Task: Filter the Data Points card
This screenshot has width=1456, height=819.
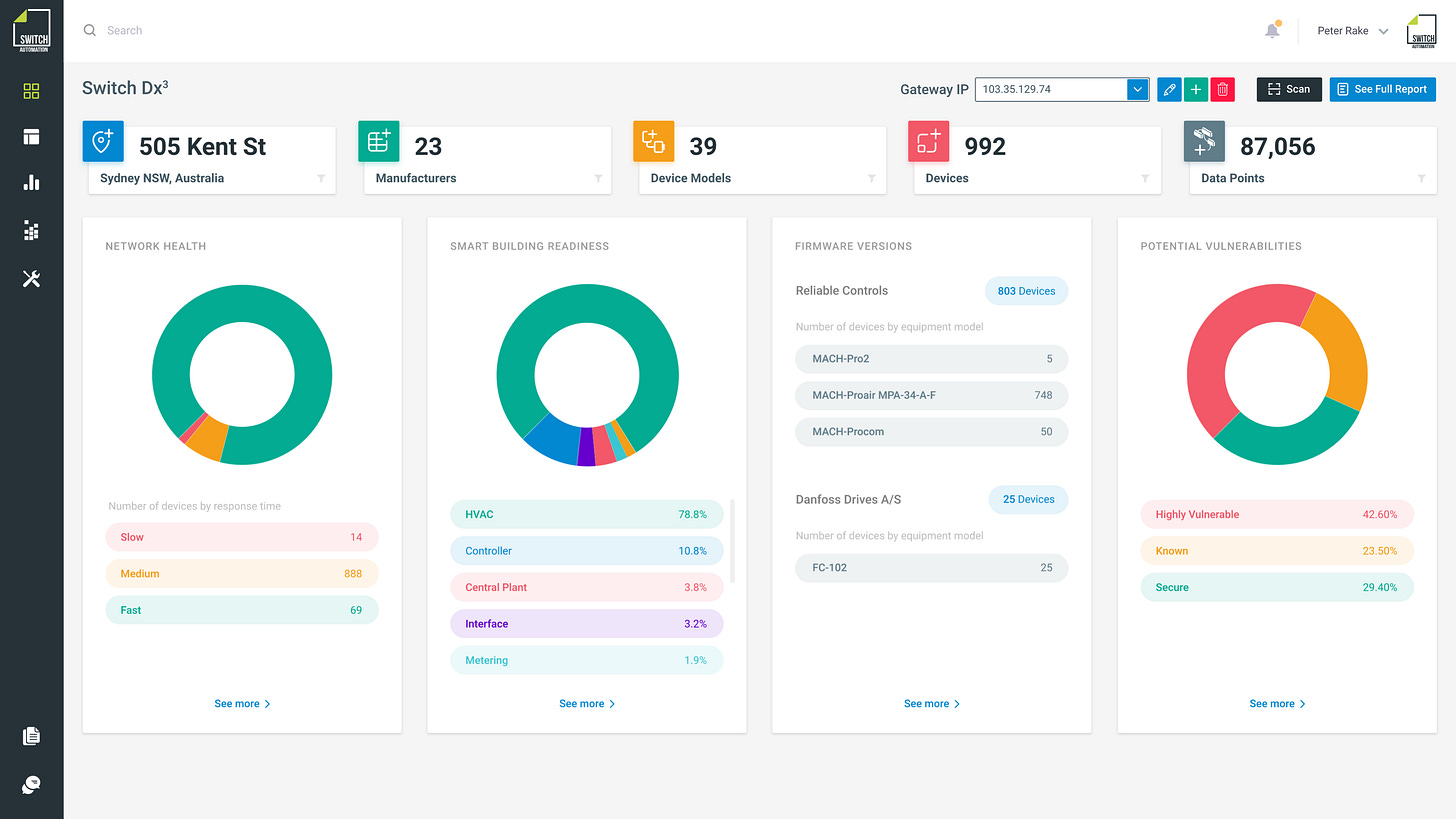Action: 1421,178
